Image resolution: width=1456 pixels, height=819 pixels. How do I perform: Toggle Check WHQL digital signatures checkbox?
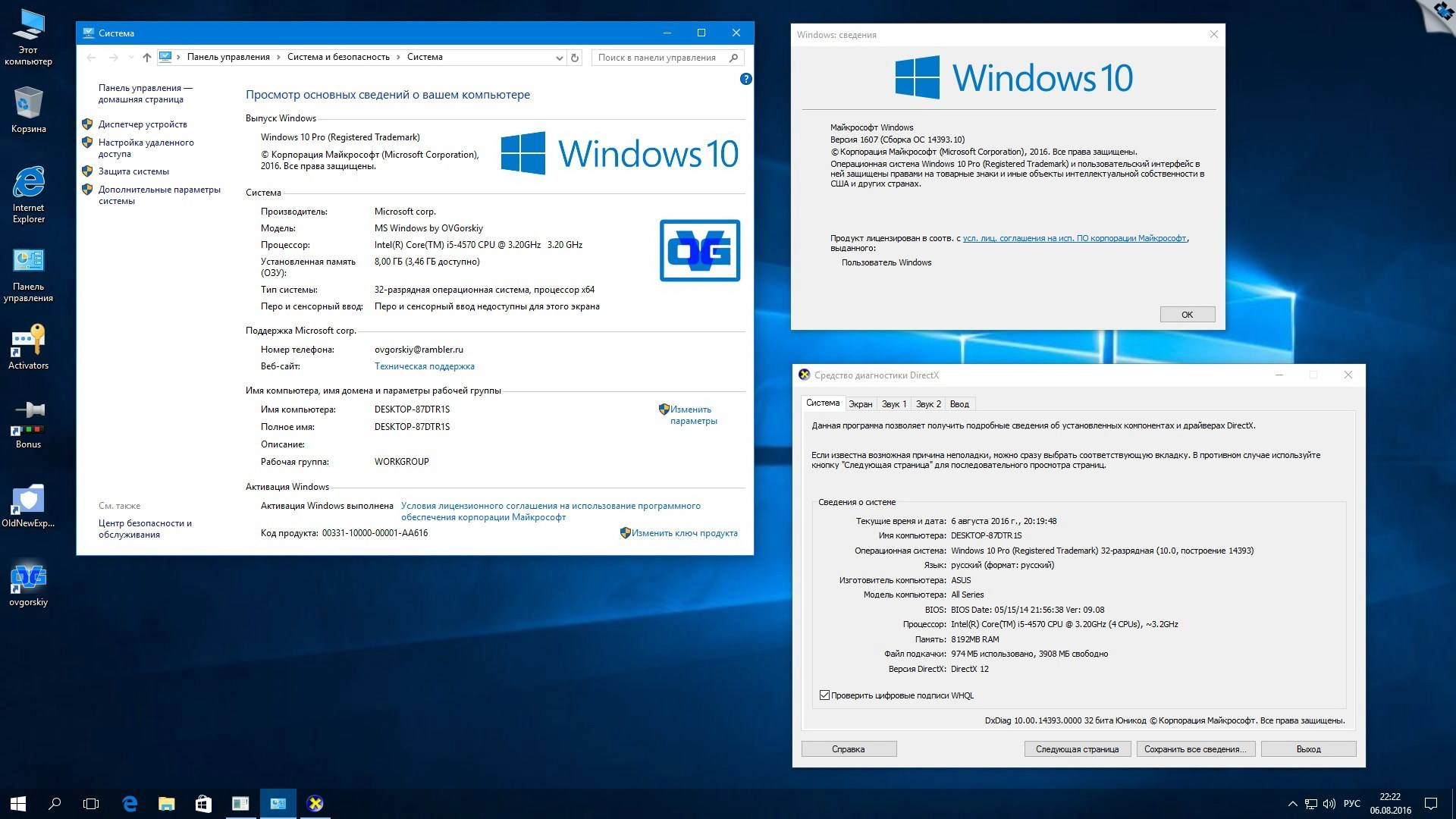click(824, 695)
